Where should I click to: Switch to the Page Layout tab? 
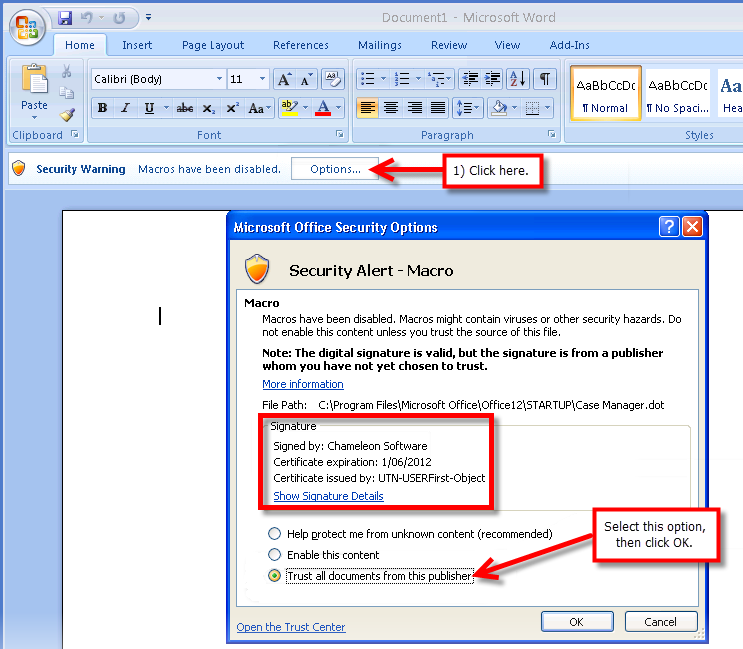213,45
